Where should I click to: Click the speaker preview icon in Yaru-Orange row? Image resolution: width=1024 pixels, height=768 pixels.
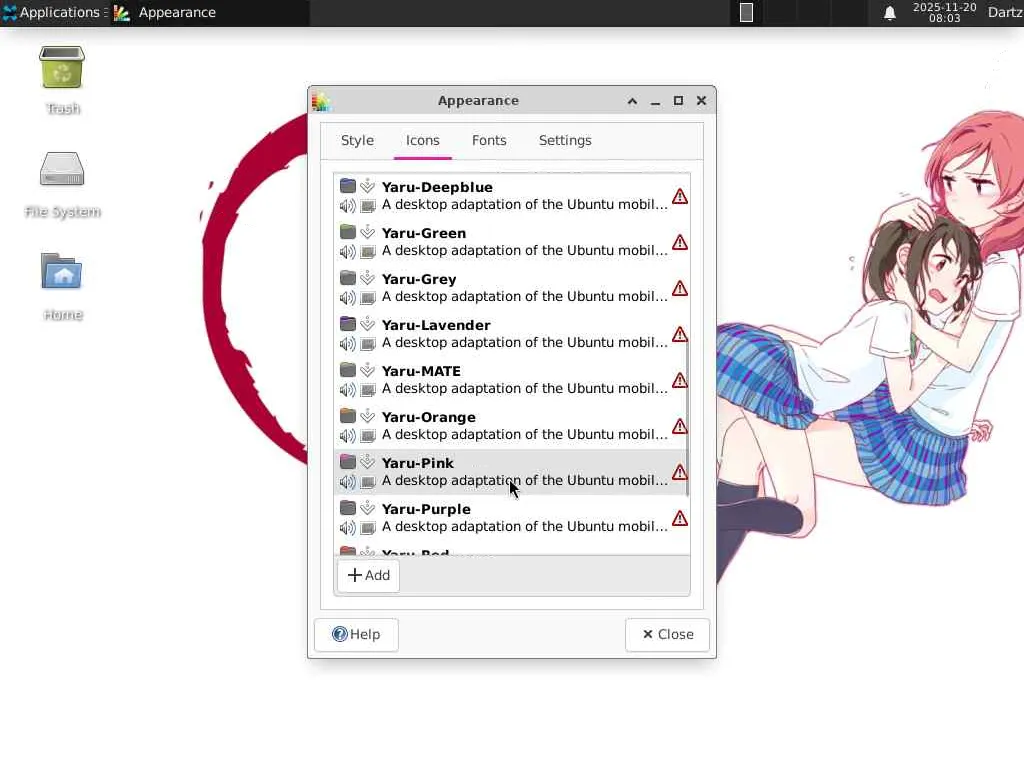[x=347, y=436]
